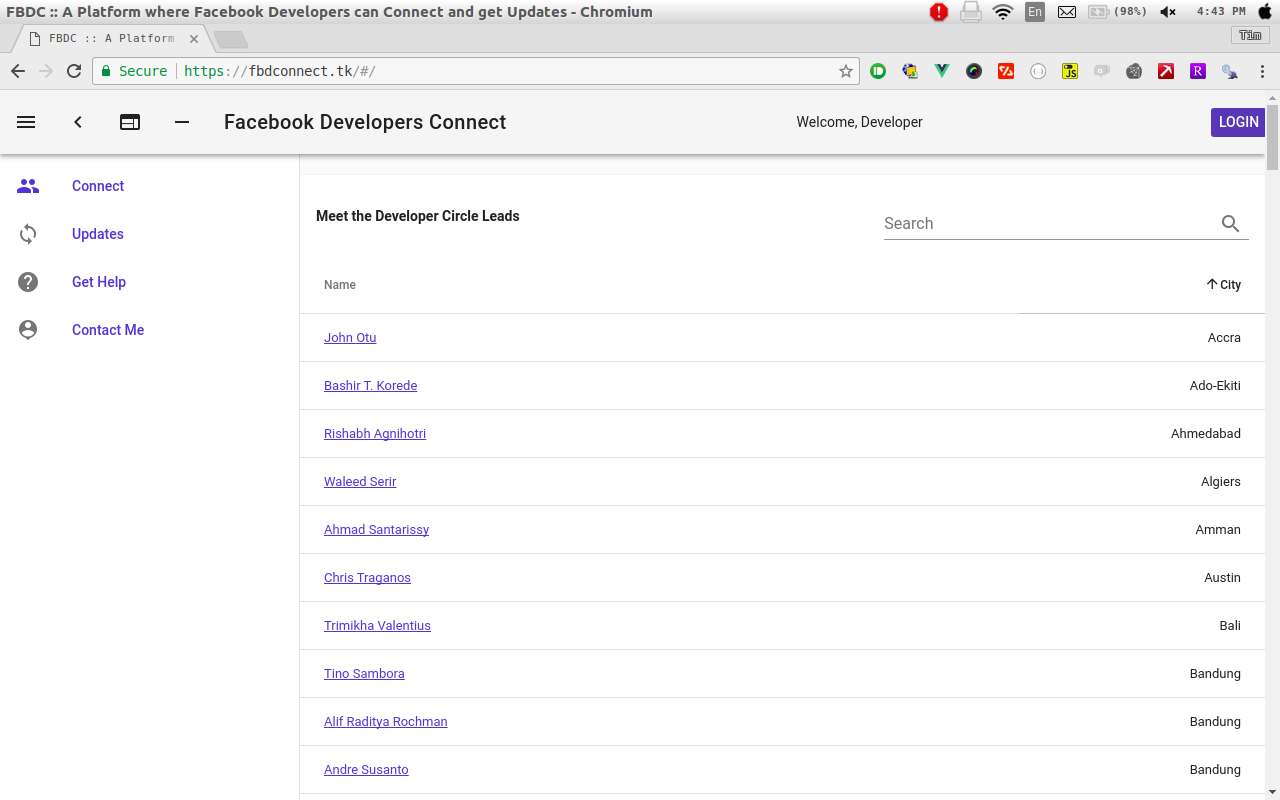This screenshot has height=800, width=1280.
Task: Click the left chevron icon in the app header
Action: pyautogui.click(x=78, y=122)
